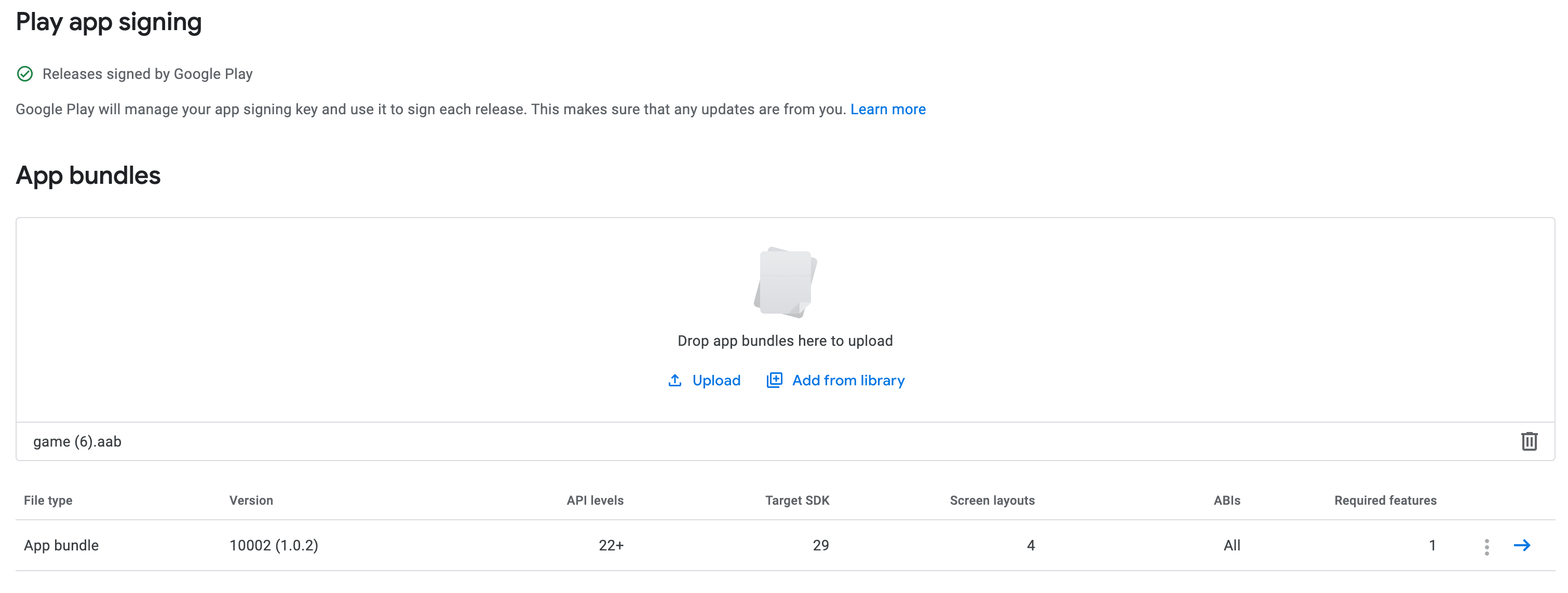Click the Learn more link
The height and width of the screenshot is (593, 1568).
click(887, 110)
